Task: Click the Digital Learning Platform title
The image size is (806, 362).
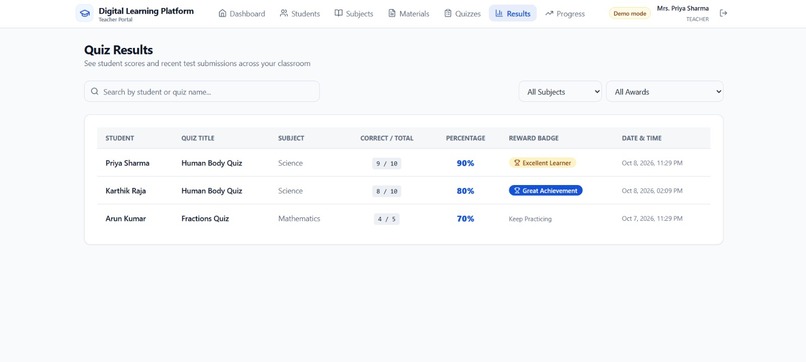Action: click(x=146, y=11)
